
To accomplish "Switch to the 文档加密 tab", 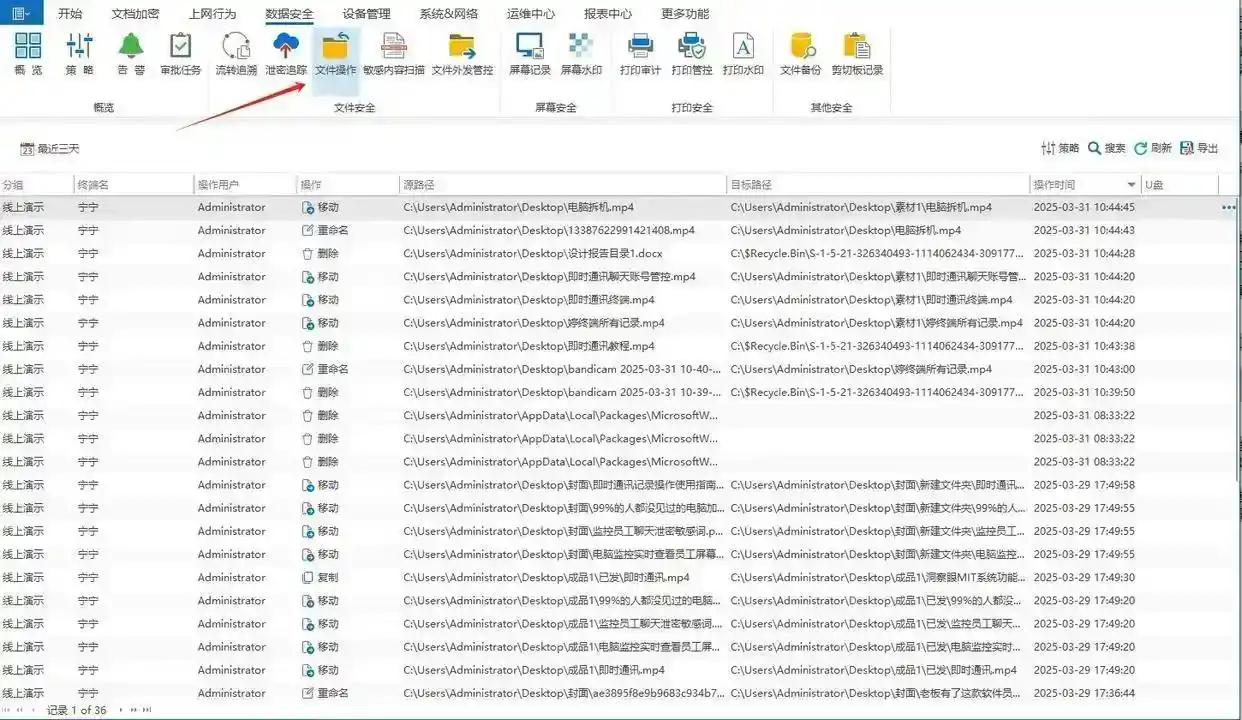I will point(135,14).
